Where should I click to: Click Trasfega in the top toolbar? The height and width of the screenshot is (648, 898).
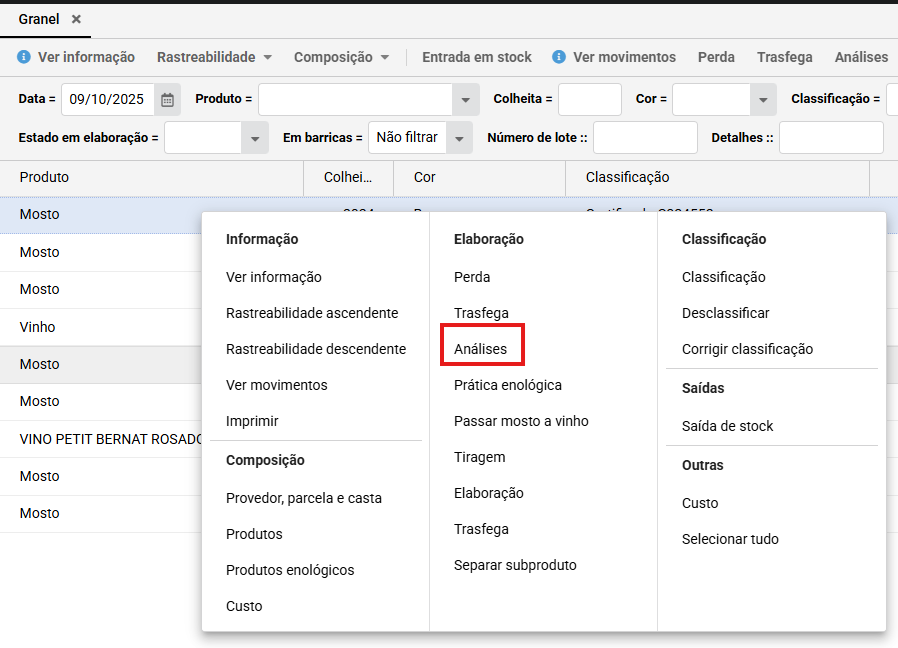click(x=785, y=57)
